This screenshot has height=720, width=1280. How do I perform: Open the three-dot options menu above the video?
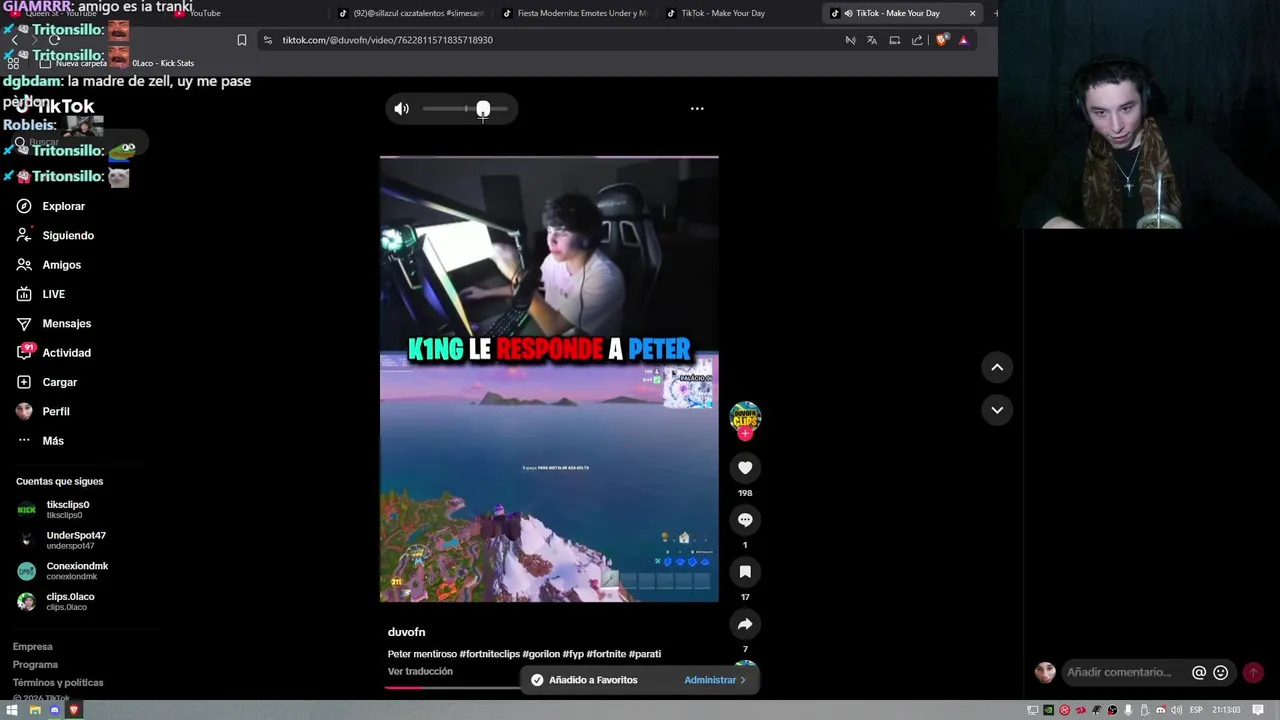click(x=697, y=109)
